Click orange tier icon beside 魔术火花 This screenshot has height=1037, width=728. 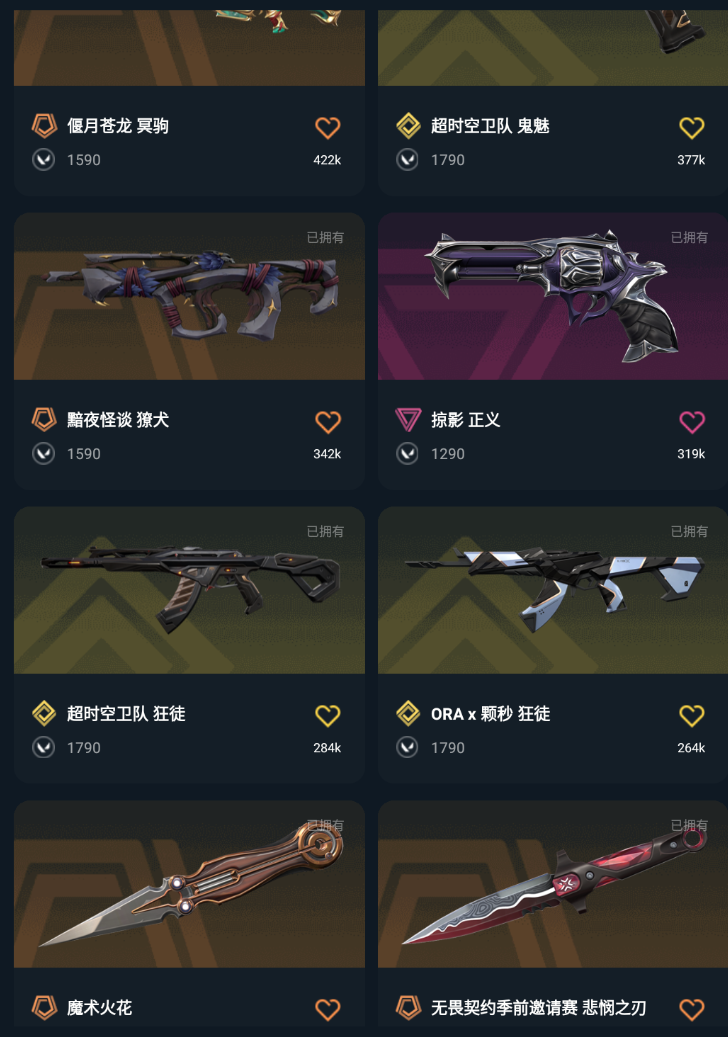click(44, 1007)
